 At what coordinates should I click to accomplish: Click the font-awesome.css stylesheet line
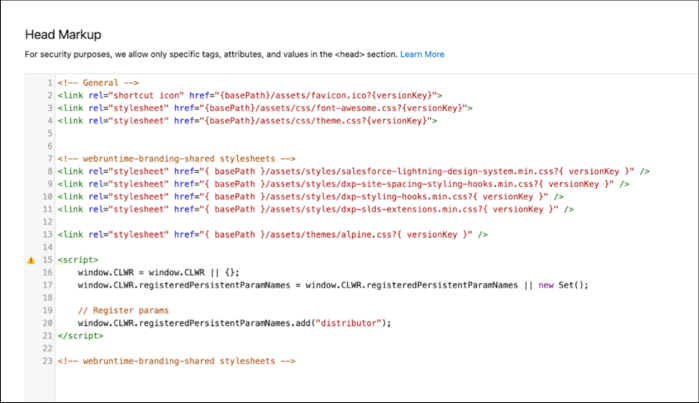tap(265, 108)
